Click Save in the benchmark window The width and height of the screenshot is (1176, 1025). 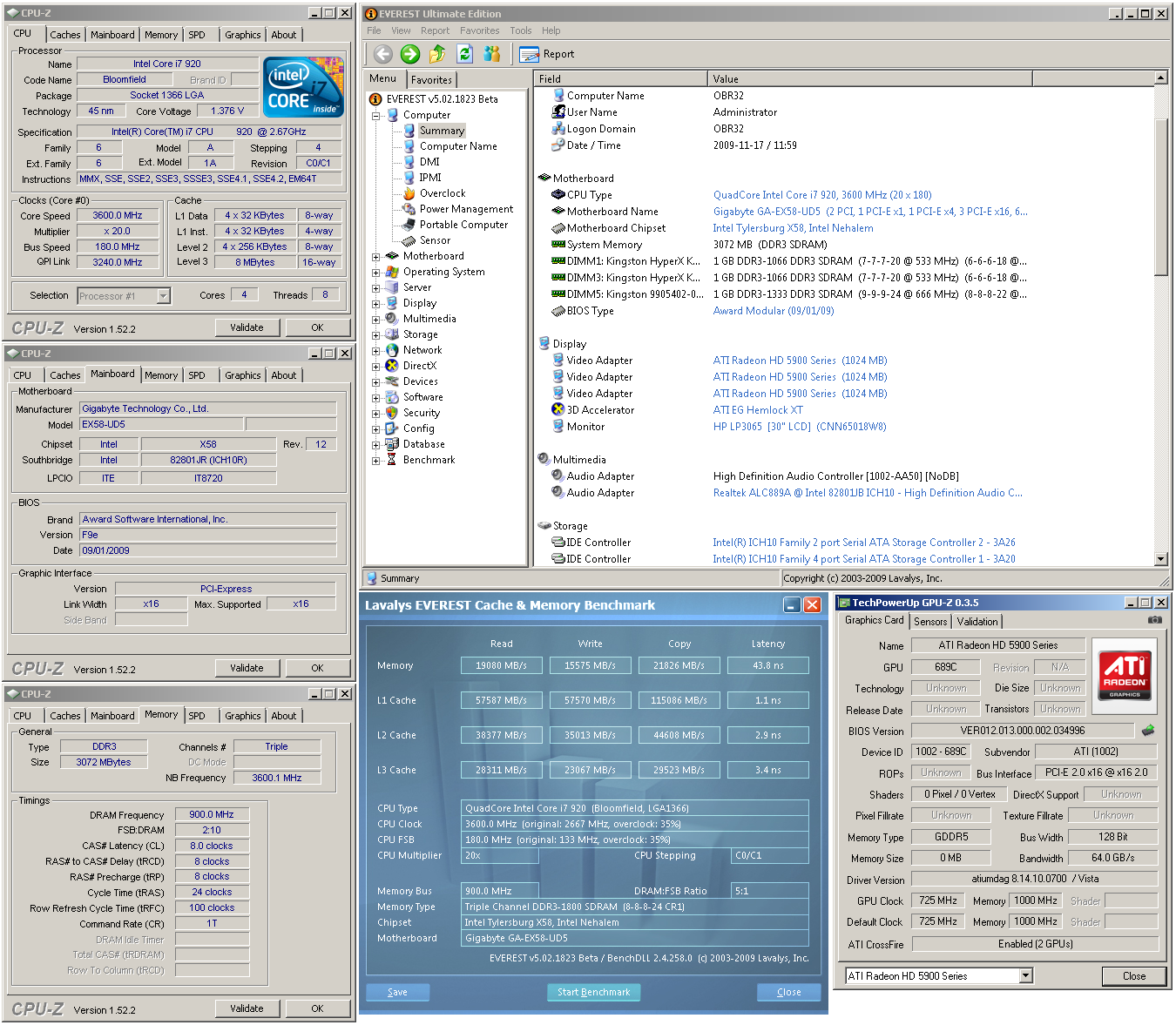(397, 992)
